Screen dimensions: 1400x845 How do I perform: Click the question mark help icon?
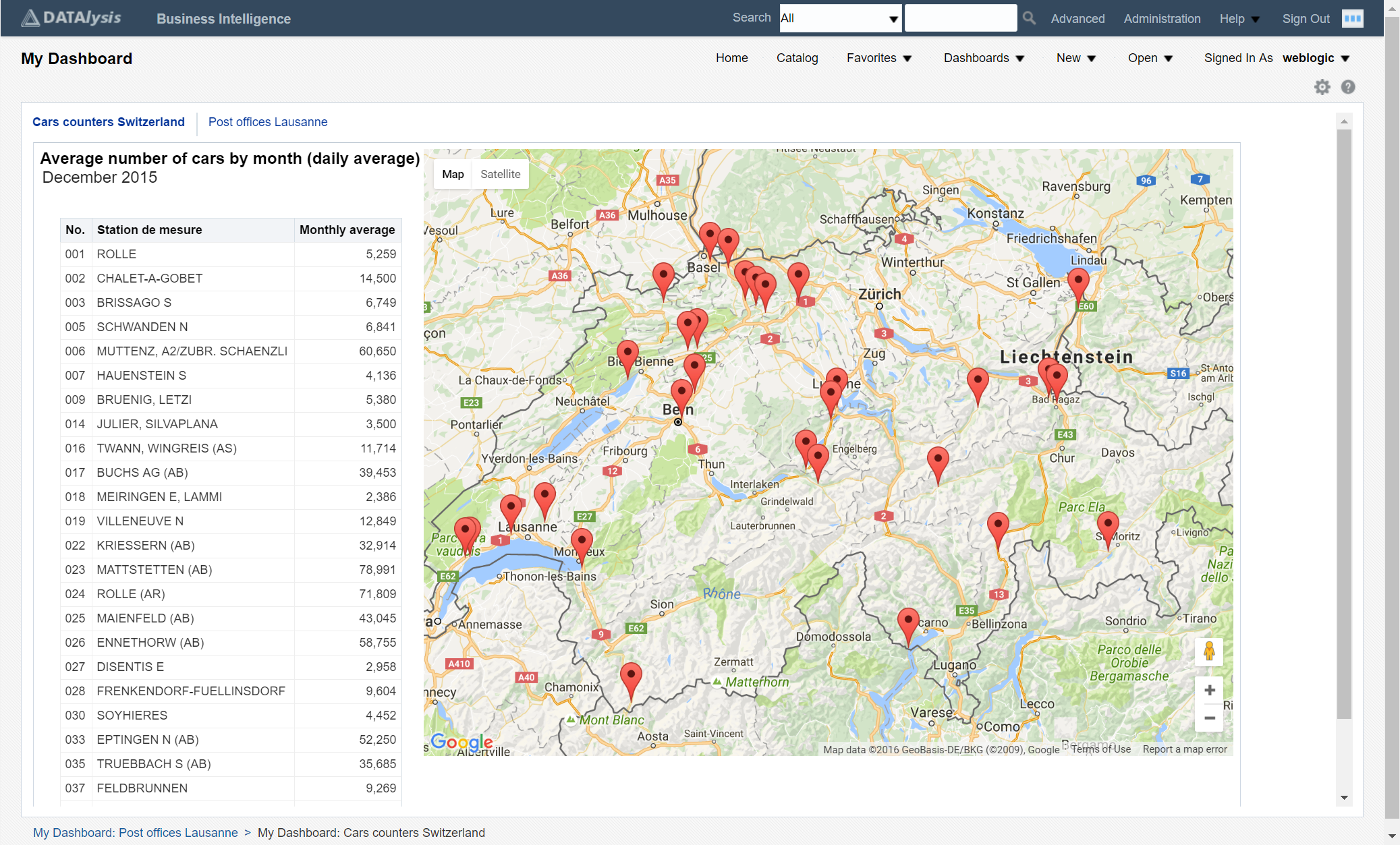(1346, 86)
